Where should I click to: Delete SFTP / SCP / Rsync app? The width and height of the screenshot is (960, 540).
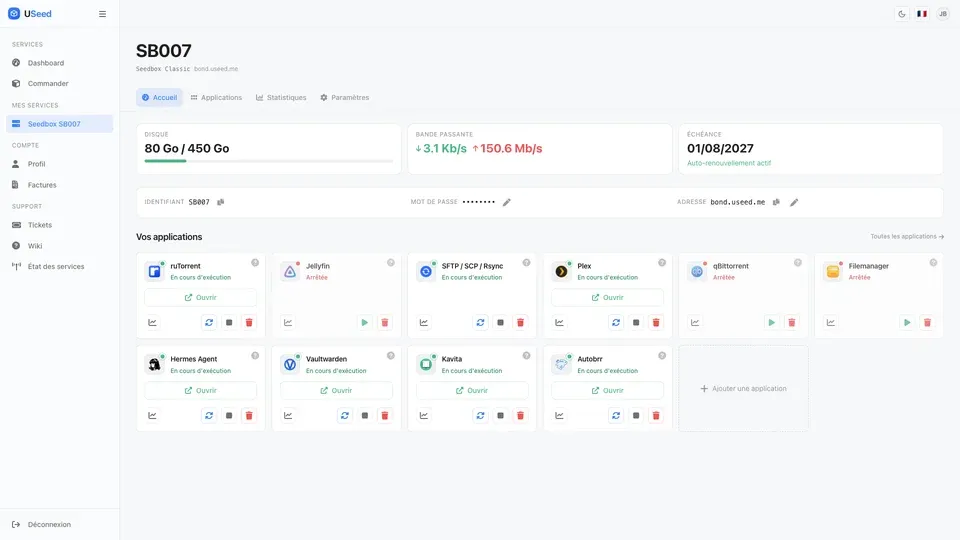click(520, 323)
